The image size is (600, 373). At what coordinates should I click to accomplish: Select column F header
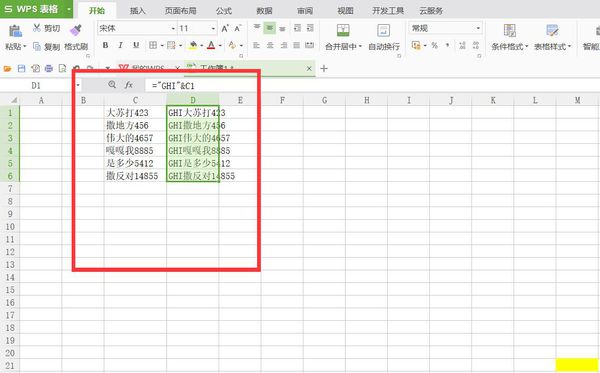click(x=282, y=100)
